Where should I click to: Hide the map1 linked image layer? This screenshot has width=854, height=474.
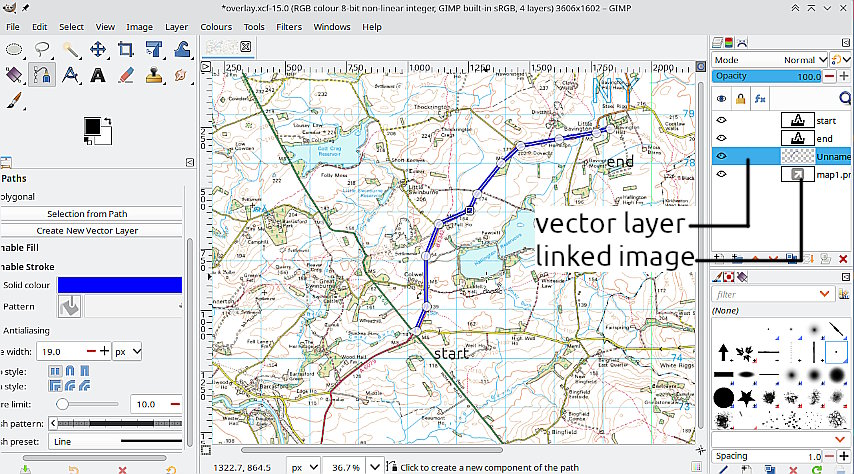(x=722, y=174)
